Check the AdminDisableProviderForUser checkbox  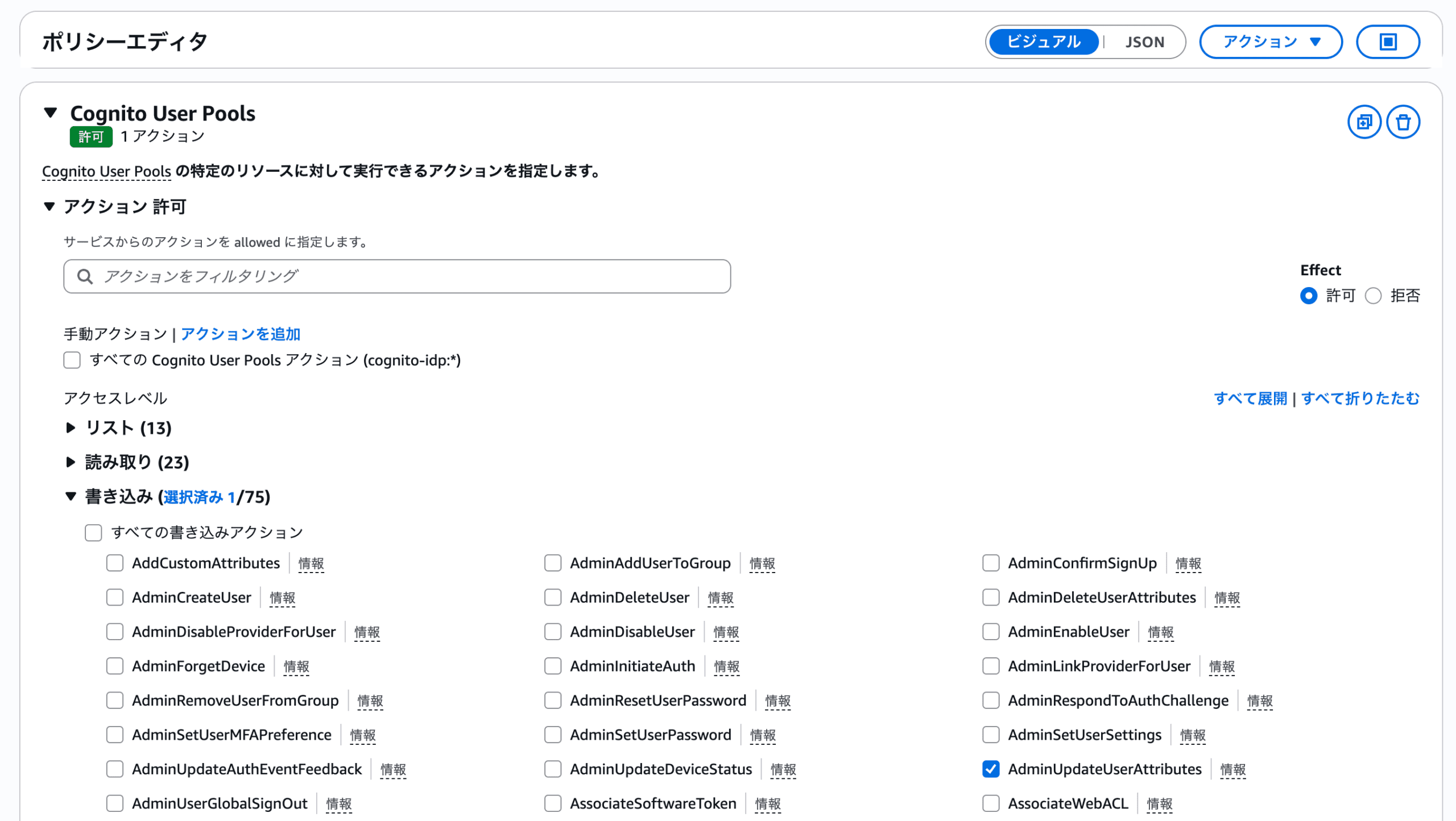click(115, 632)
